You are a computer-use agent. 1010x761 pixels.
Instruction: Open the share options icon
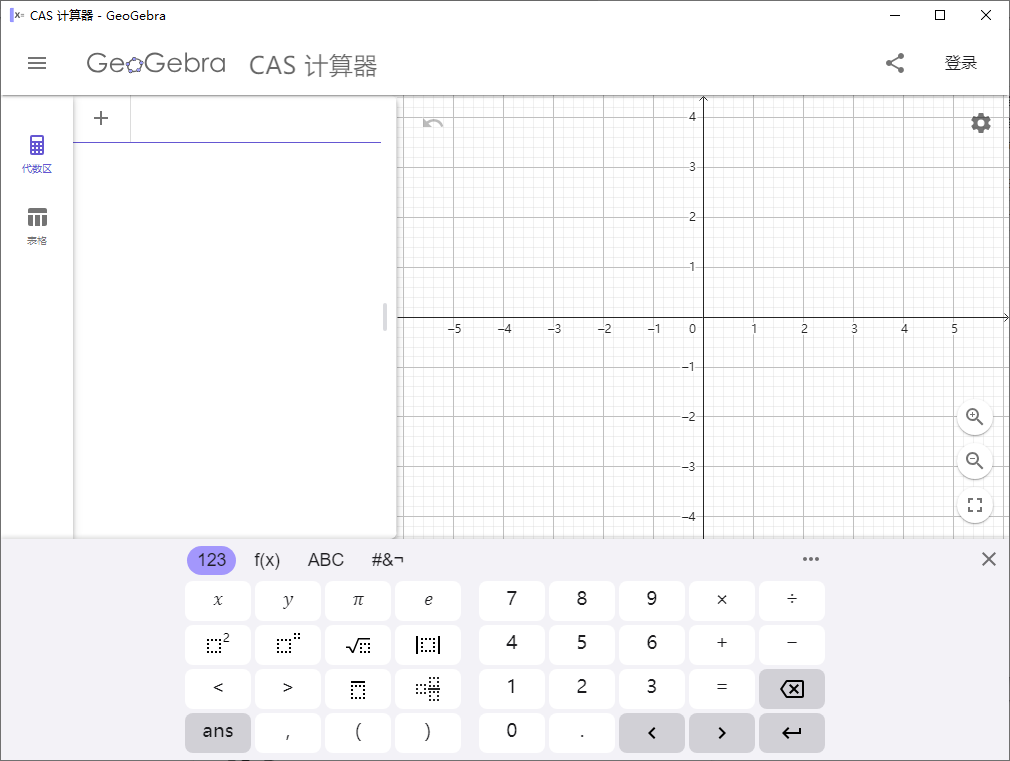pyautogui.click(x=895, y=63)
